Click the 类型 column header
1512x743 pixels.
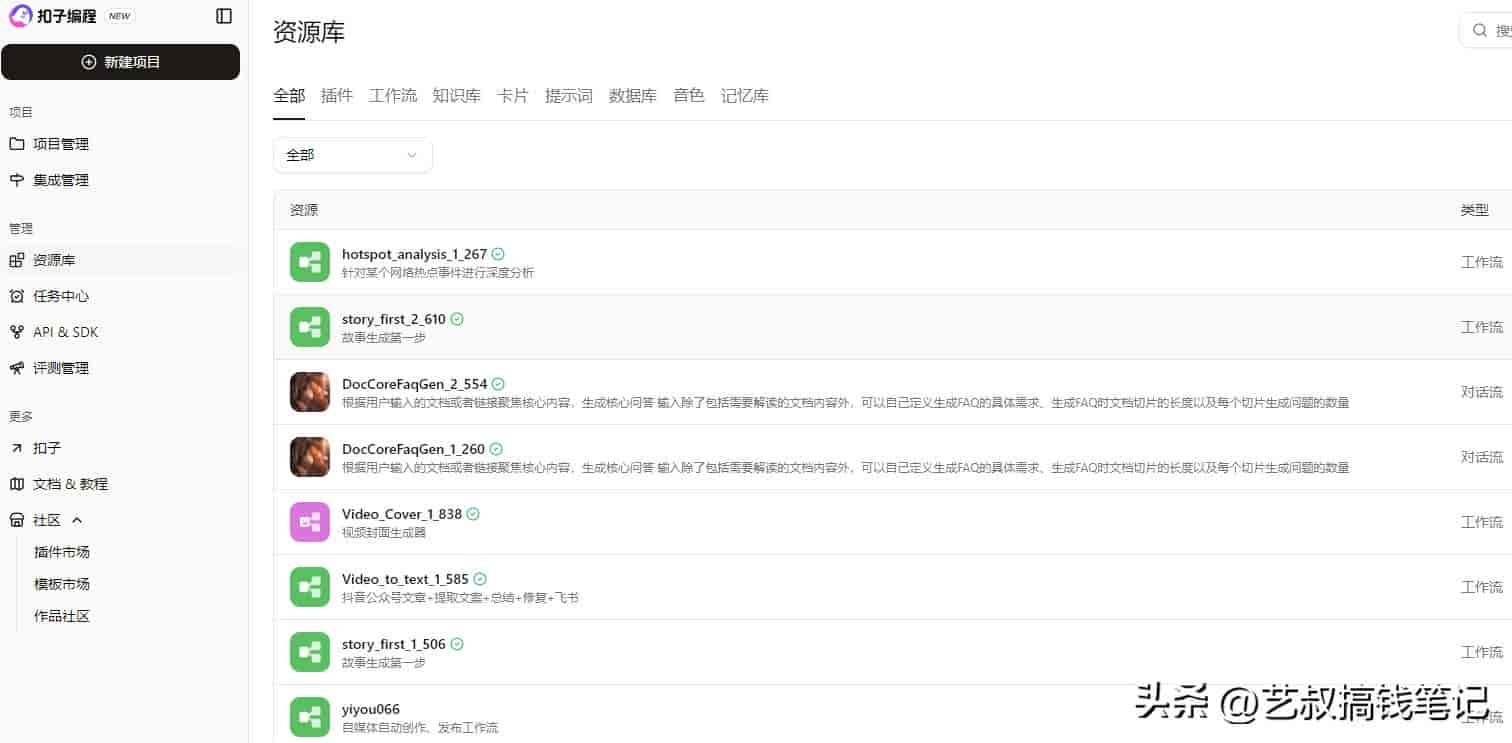pos(1474,210)
